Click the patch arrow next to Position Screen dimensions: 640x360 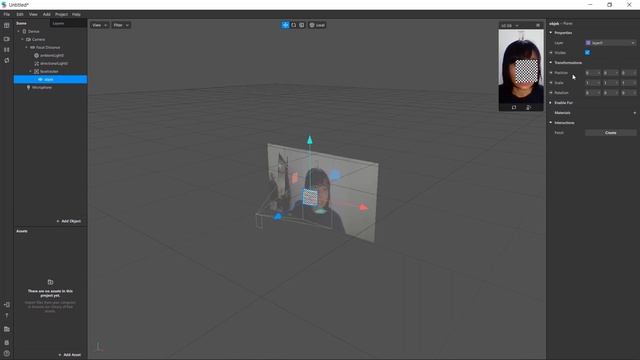click(551, 73)
